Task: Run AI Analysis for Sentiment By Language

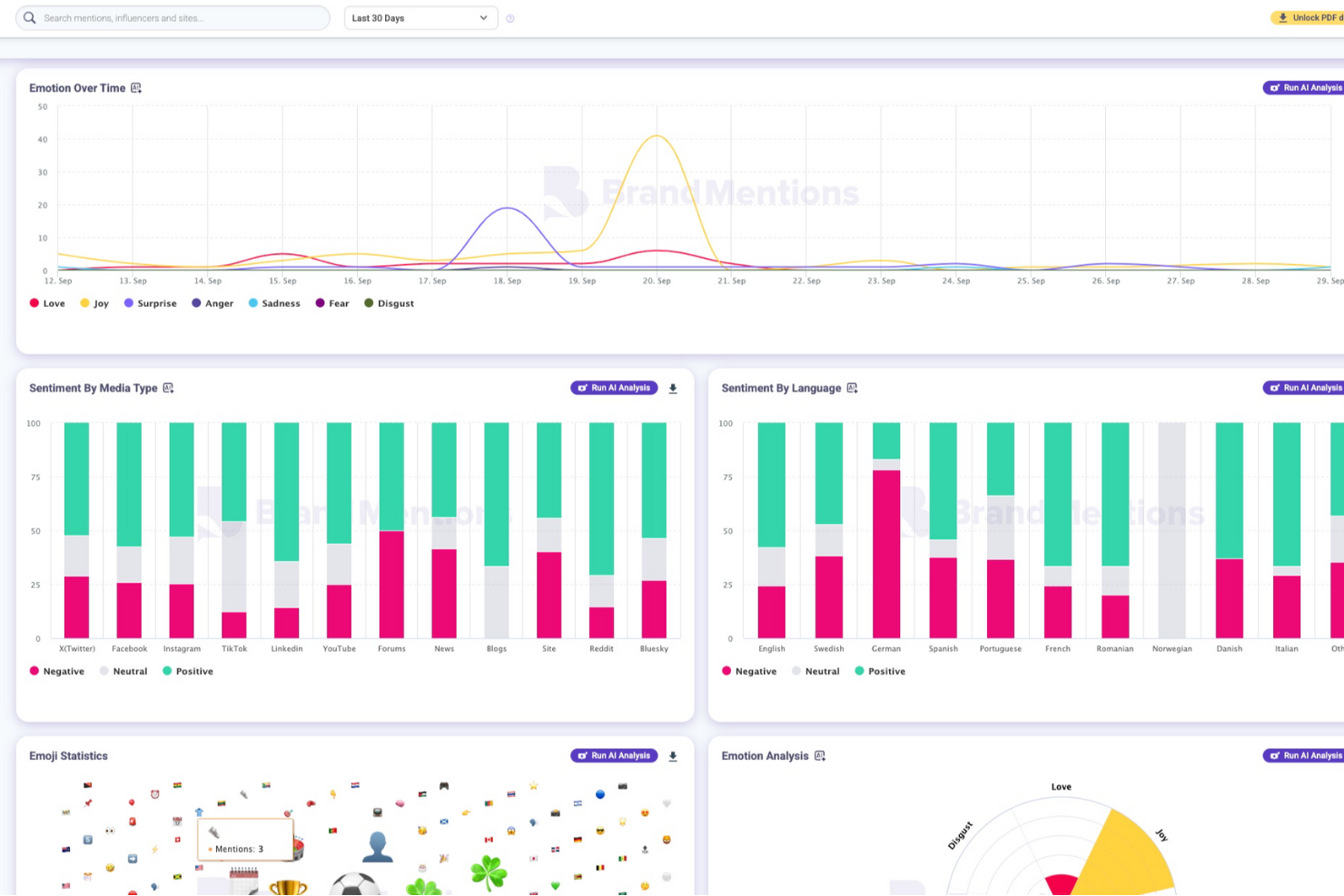Action: tap(1304, 388)
